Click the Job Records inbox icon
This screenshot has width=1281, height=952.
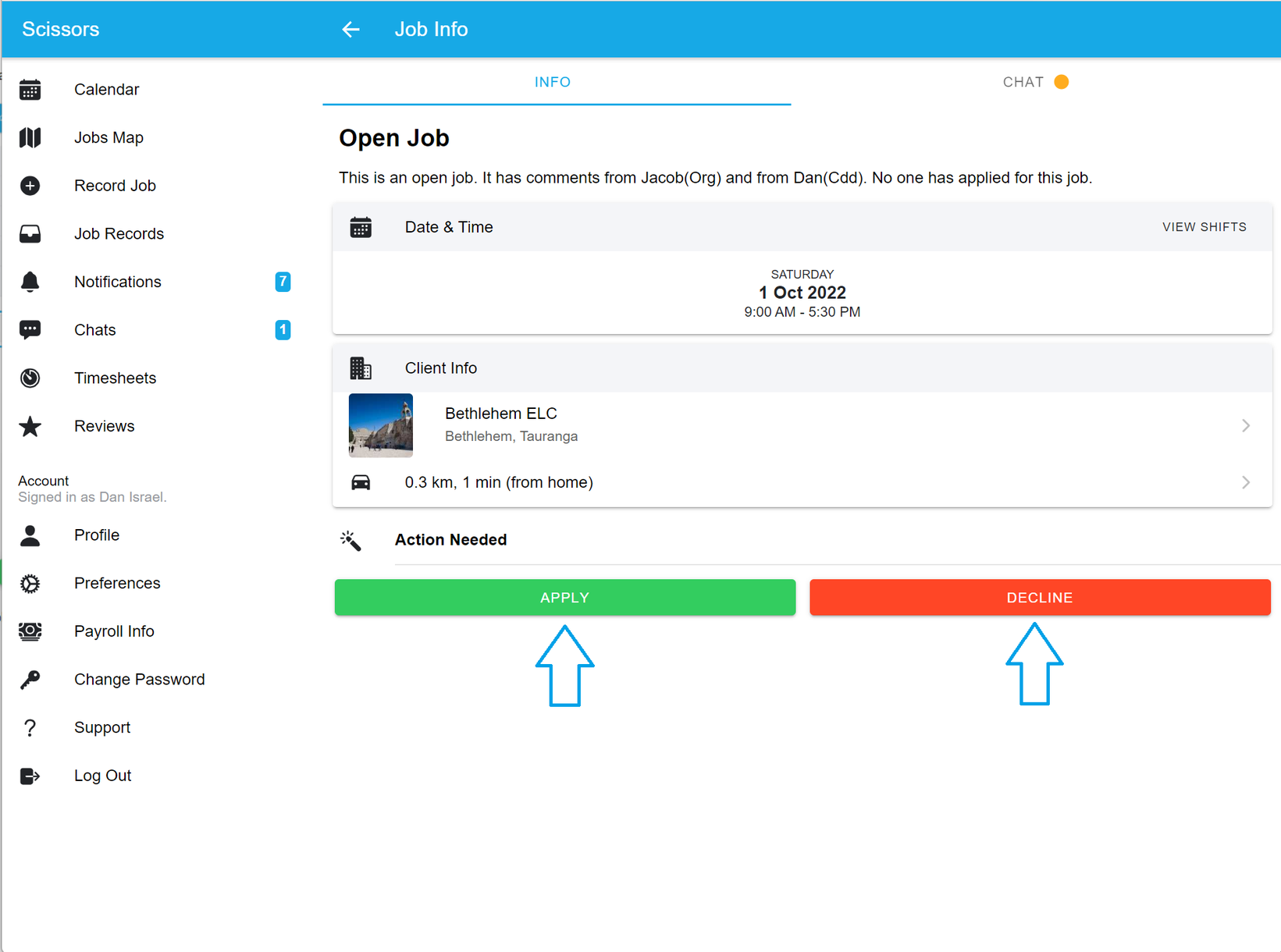tap(30, 234)
